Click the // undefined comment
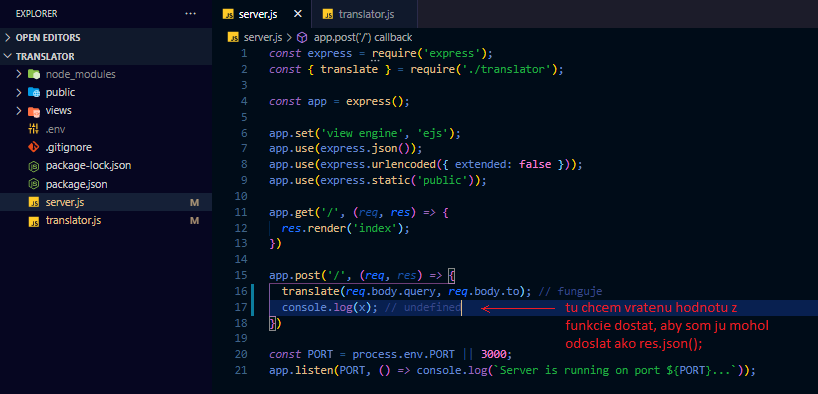This screenshot has height=394, width=818. point(423,307)
